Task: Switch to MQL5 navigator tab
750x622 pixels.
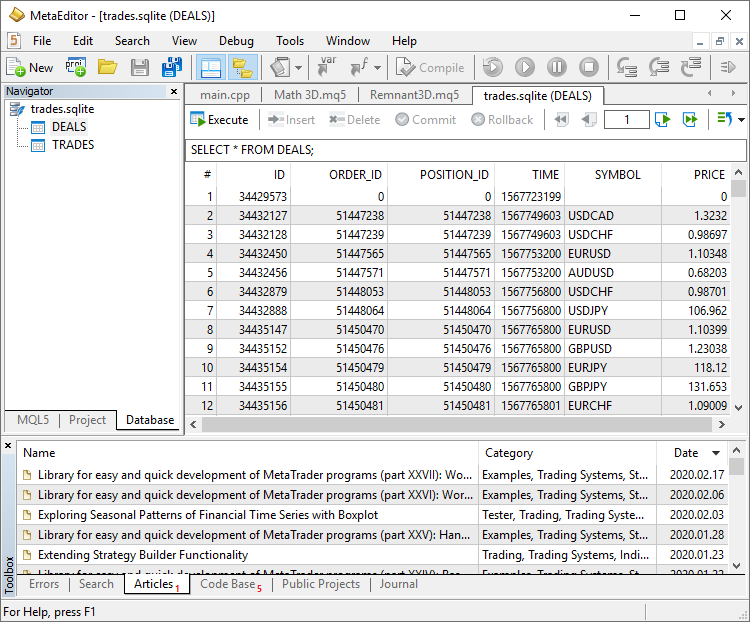Action: 33,420
